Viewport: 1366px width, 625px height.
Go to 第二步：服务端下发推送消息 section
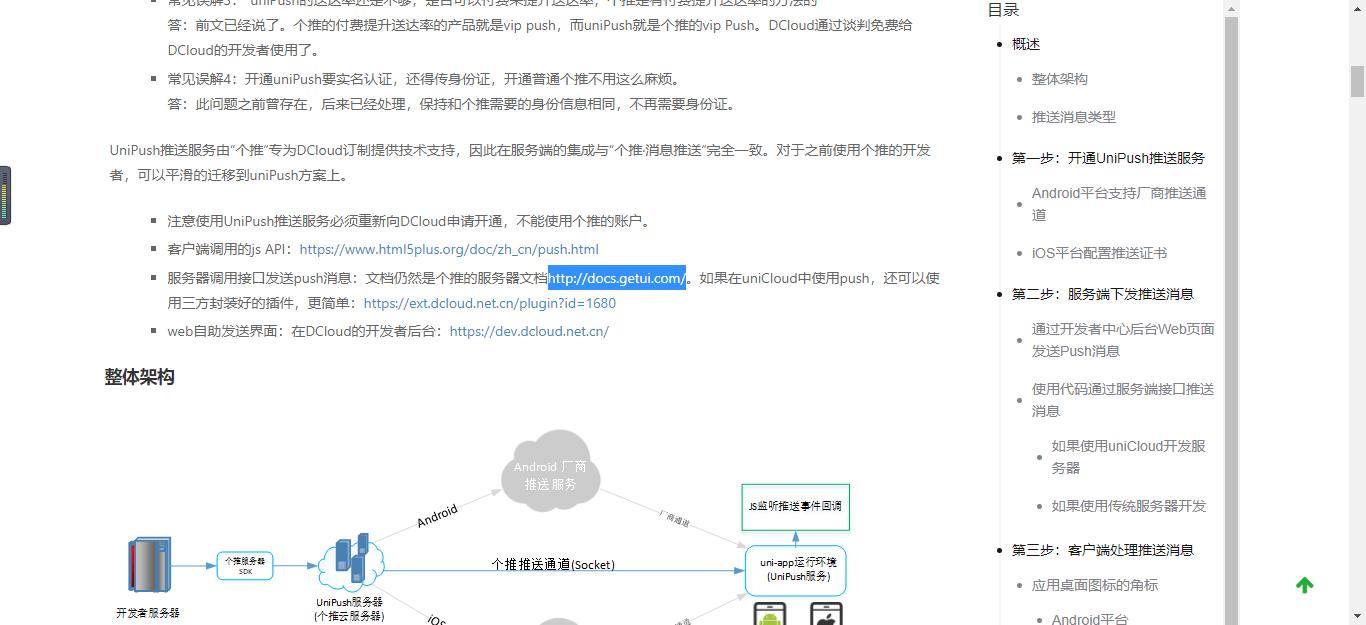coord(1102,294)
